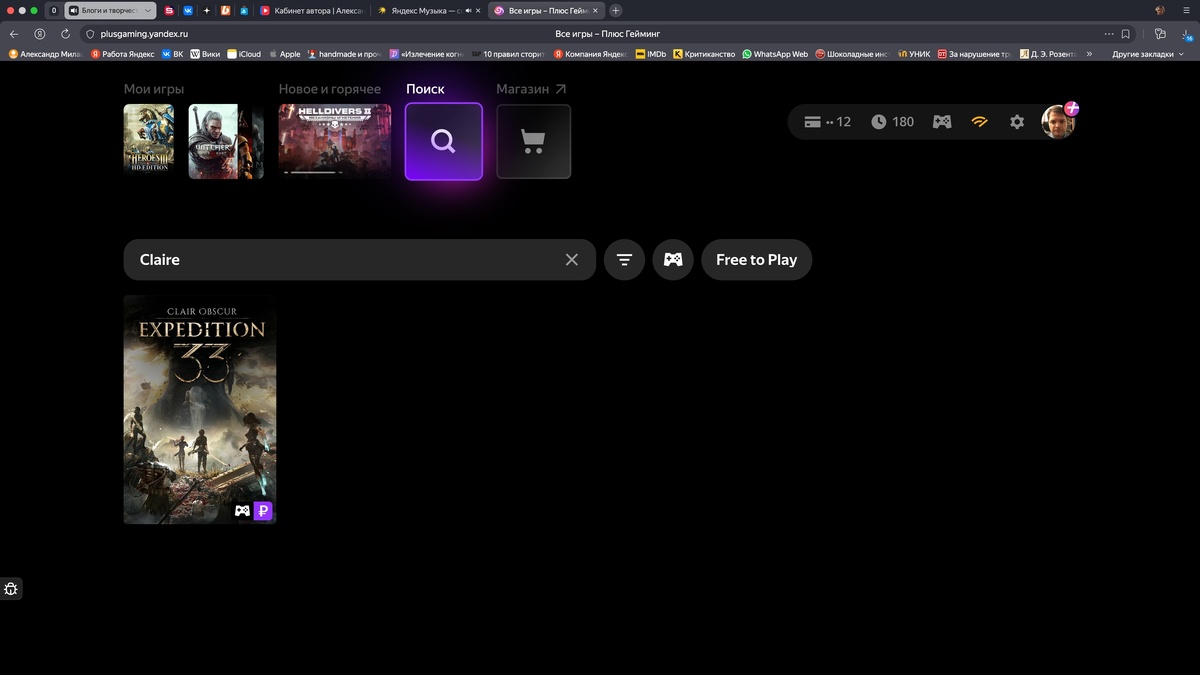Switch to Яндекс Музыка tab
Viewport: 1200px width, 675px height.
[428, 10]
